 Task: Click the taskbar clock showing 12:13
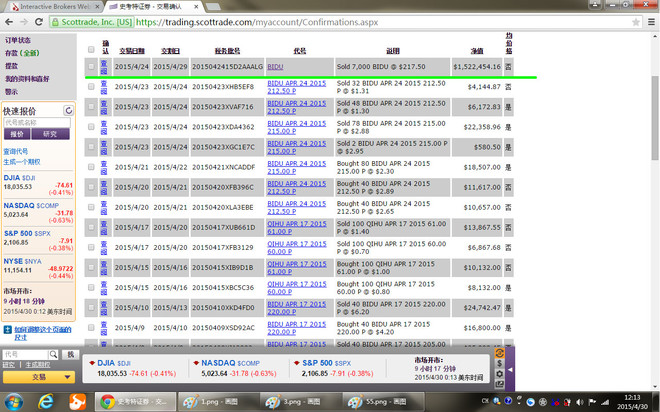[632, 402]
